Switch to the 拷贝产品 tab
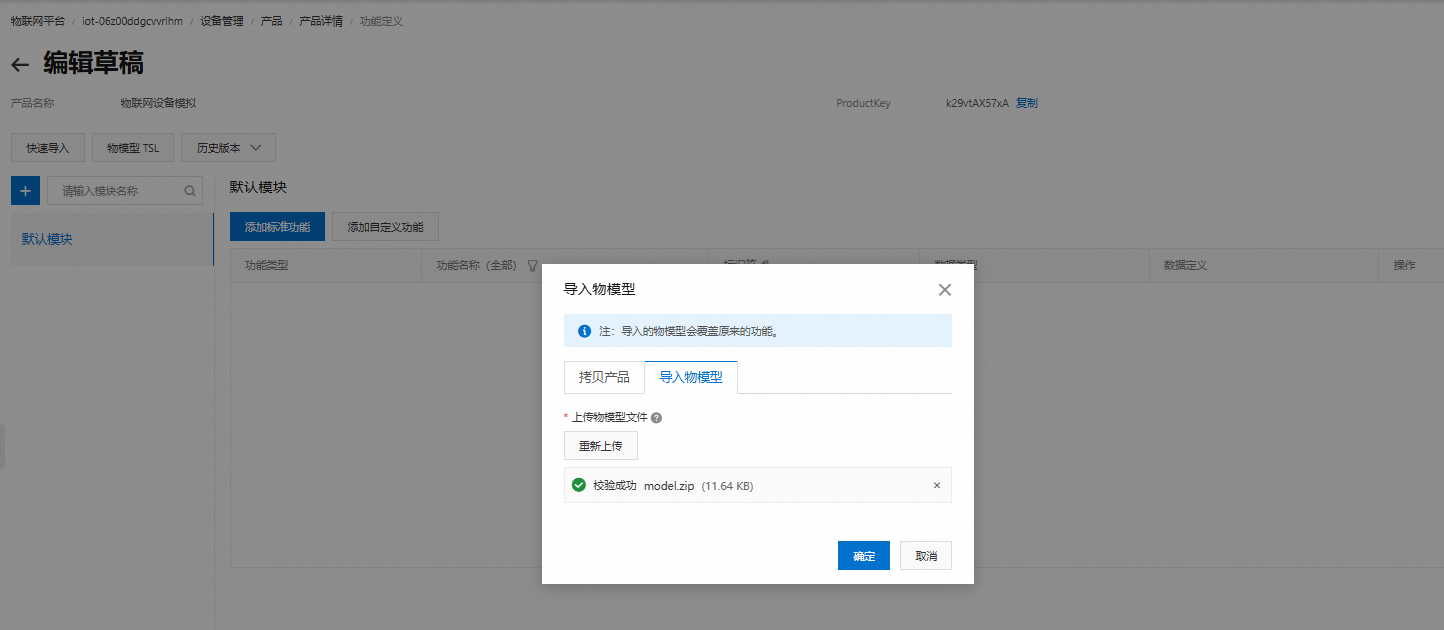The width and height of the screenshot is (1444, 630). tap(604, 378)
